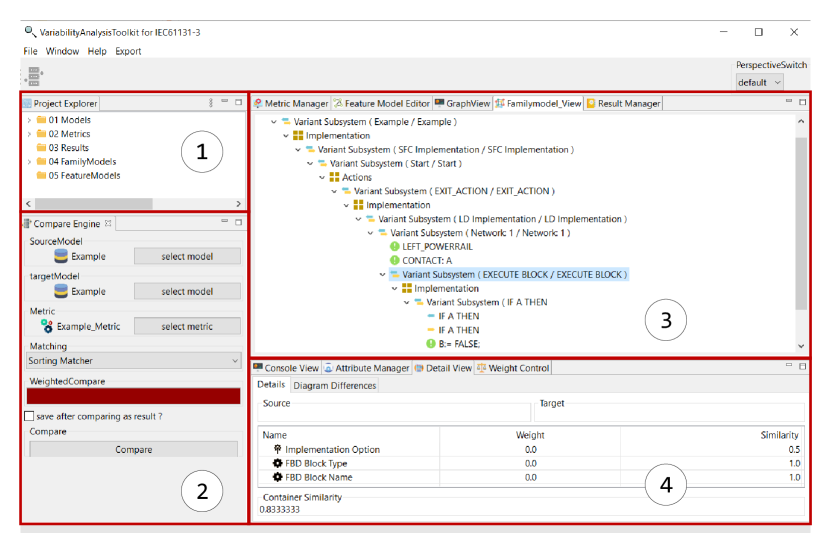Open the Help menu
Image resolution: width=831 pixels, height=551 pixels.
tap(97, 51)
